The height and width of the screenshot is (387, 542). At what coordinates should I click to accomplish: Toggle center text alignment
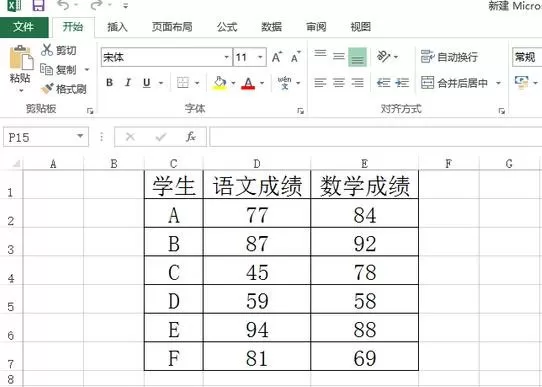[x=339, y=83]
